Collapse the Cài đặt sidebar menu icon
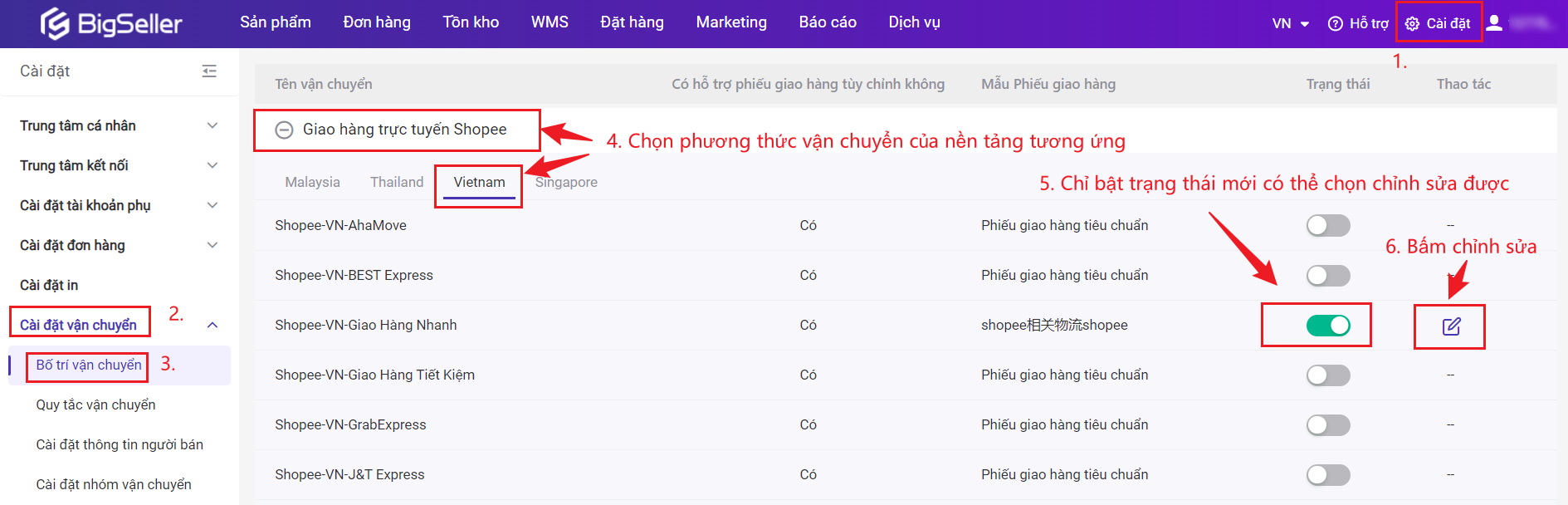Viewport: 1568px width, 505px height. (209, 71)
